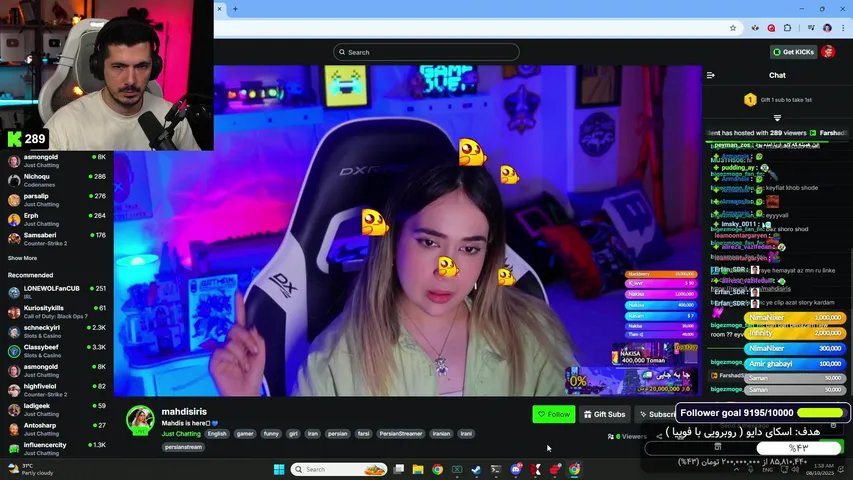853x480 pixels.
Task: Click Nichoqu's sidebar avatar
Action: pos(14,180)
